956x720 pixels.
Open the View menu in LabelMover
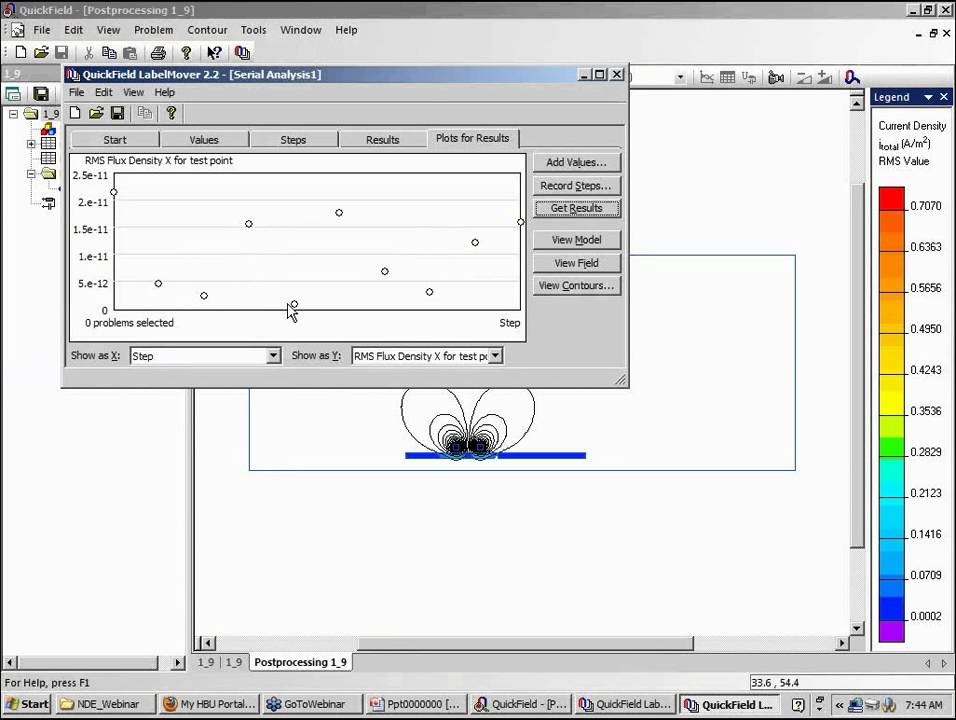click(x=134, y=92)
